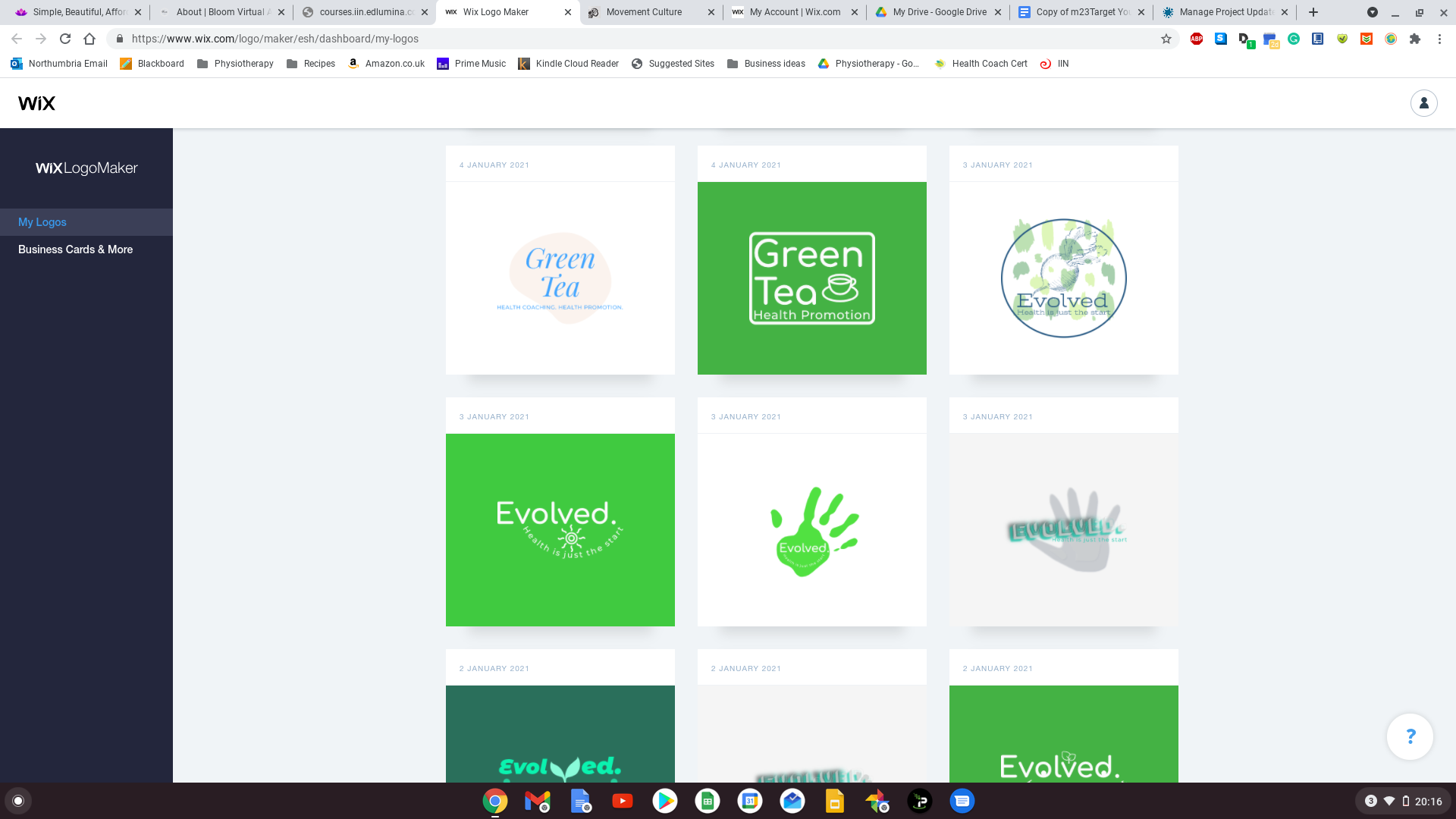Open Business Cards & More section
Screen dimensions: 1456x819
(x=75, y=249)
